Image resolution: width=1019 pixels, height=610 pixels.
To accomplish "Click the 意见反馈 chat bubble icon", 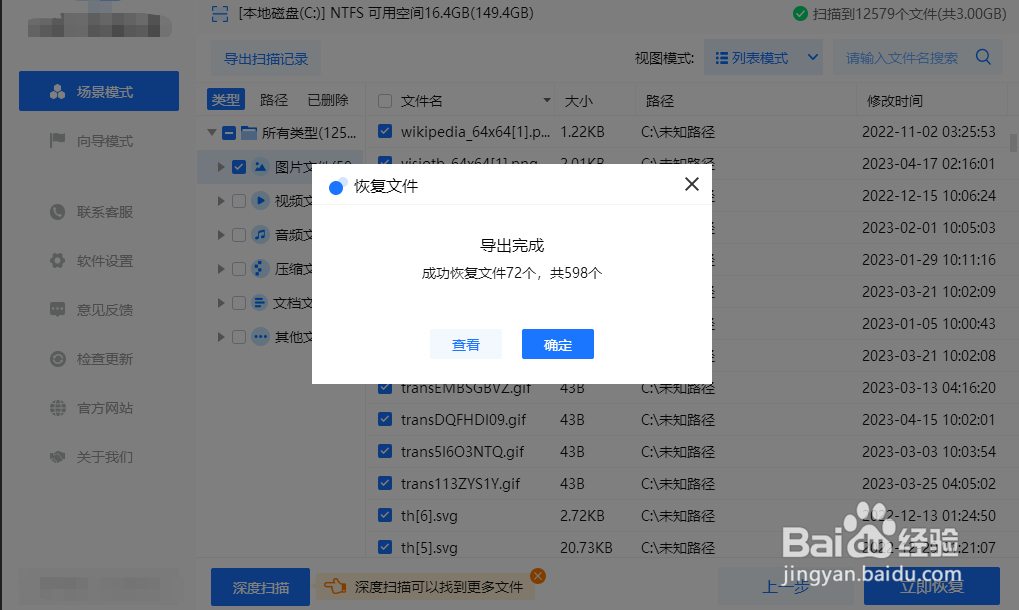I will tap(58, 309).
